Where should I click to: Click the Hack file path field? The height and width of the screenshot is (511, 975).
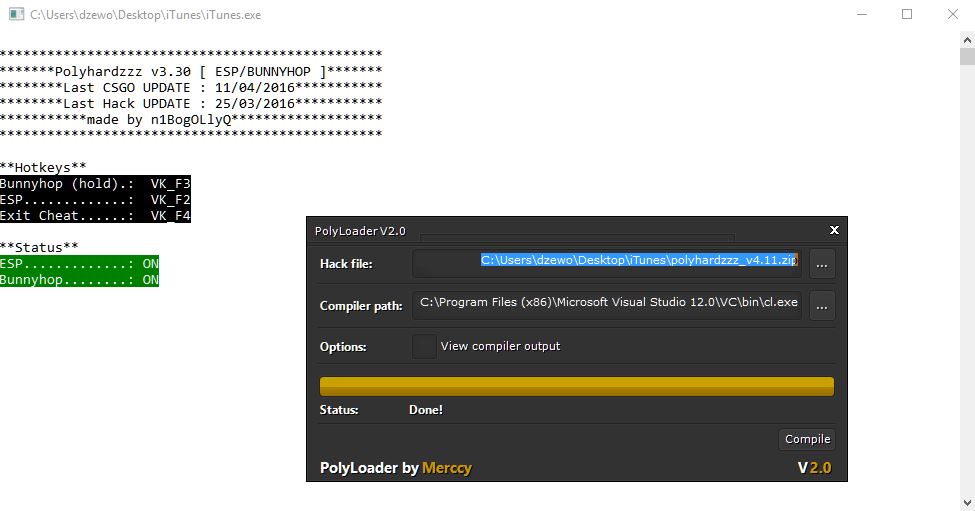click(607, 264)
